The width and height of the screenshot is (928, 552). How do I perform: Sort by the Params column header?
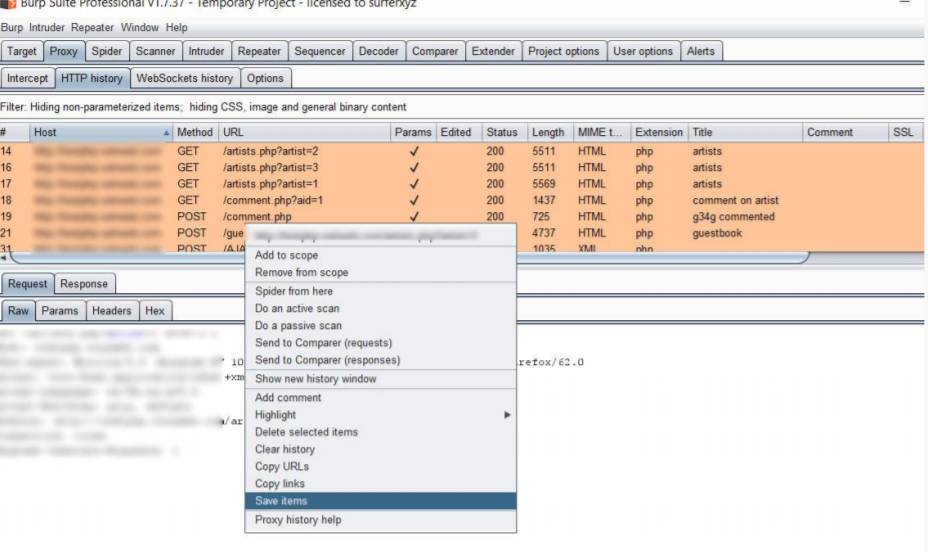pyautogui.click(x=413, y=133)
